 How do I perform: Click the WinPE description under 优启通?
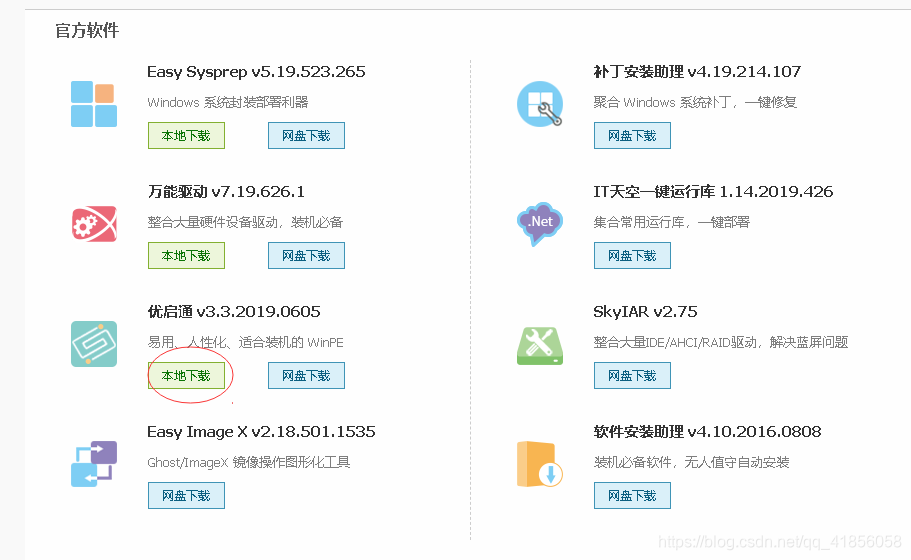tap(245, 342)
